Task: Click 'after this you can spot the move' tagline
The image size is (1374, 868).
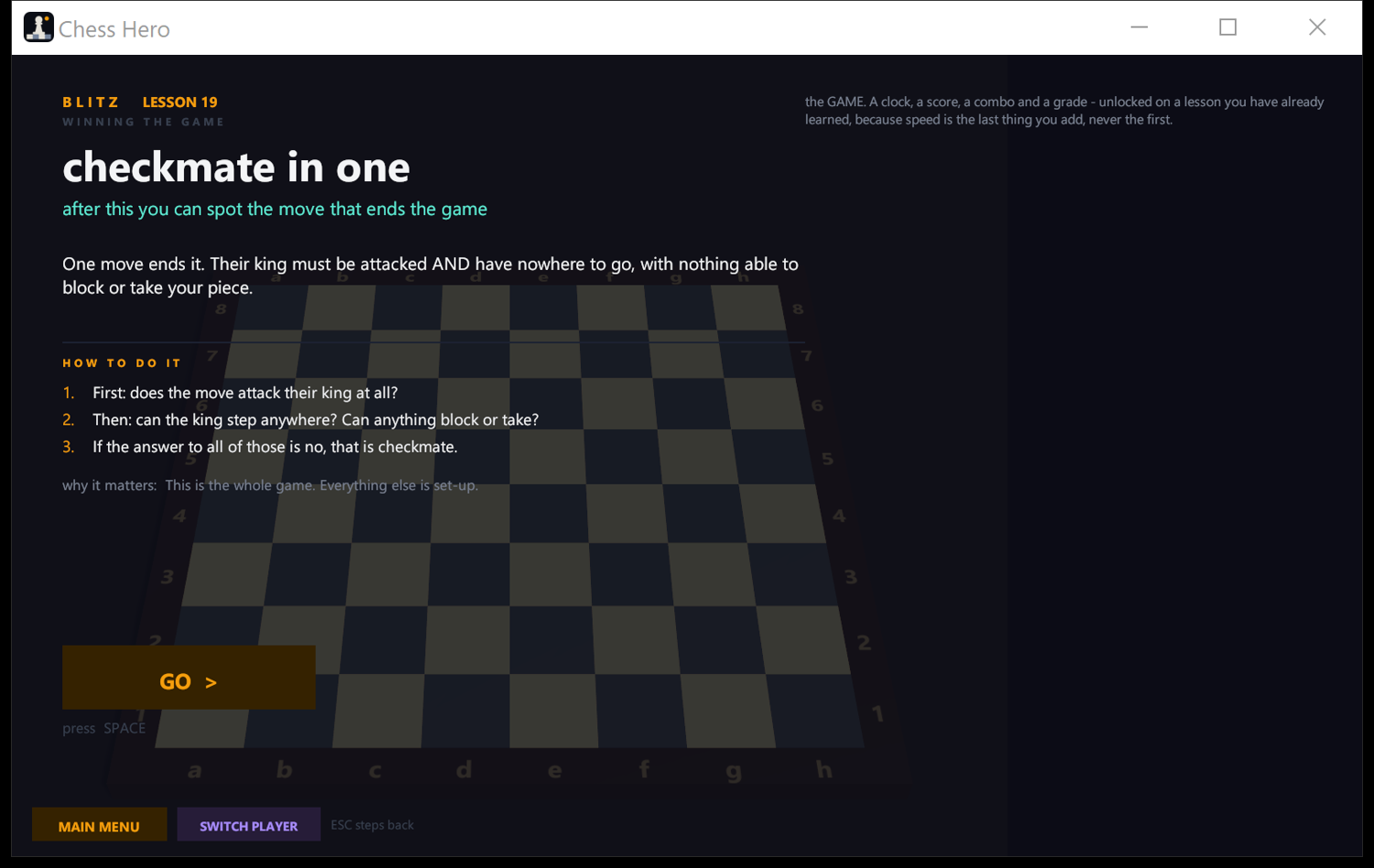Action: tap(275, 209)
